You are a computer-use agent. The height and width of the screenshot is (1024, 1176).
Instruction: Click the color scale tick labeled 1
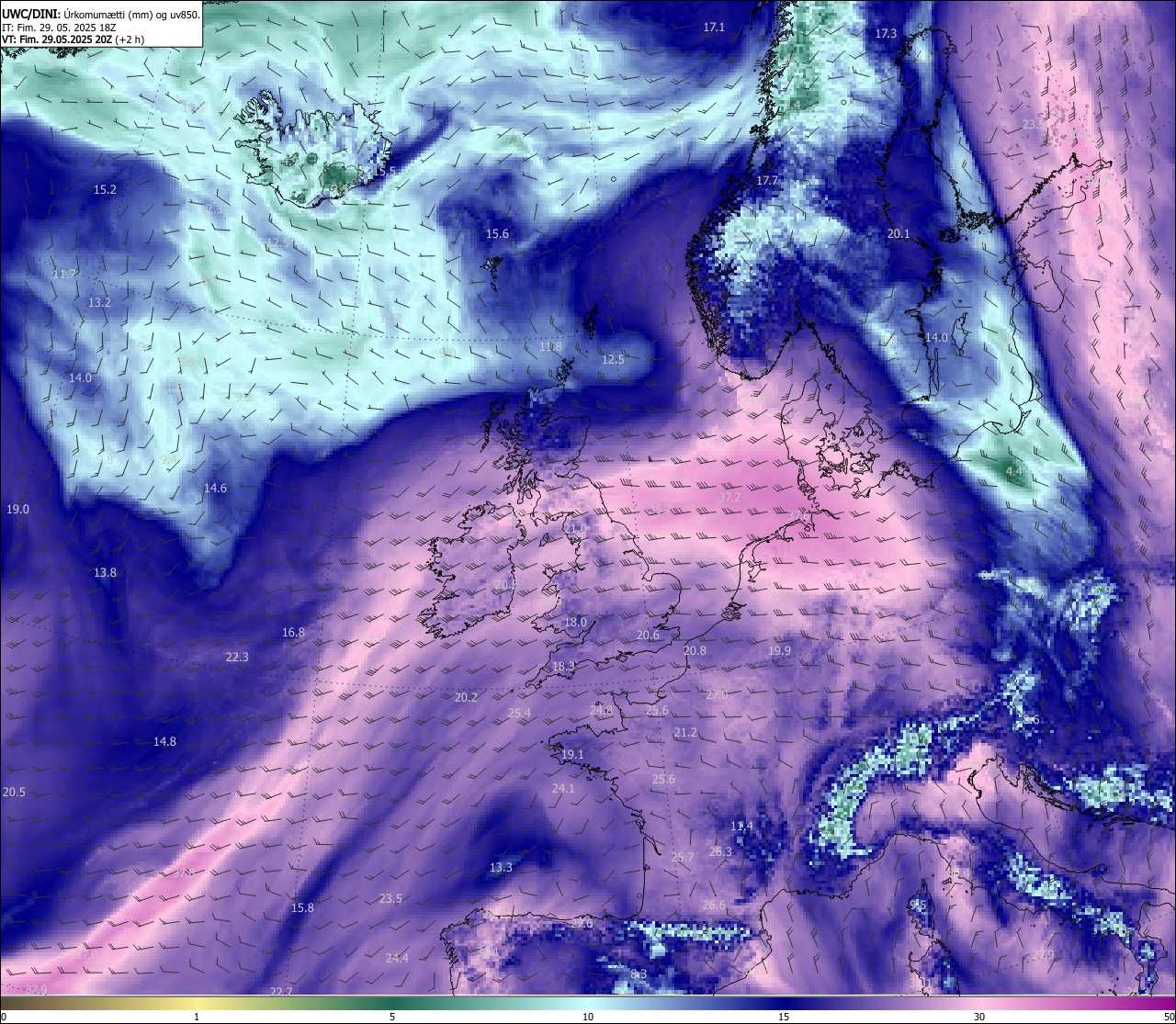tap(197, 1017)
